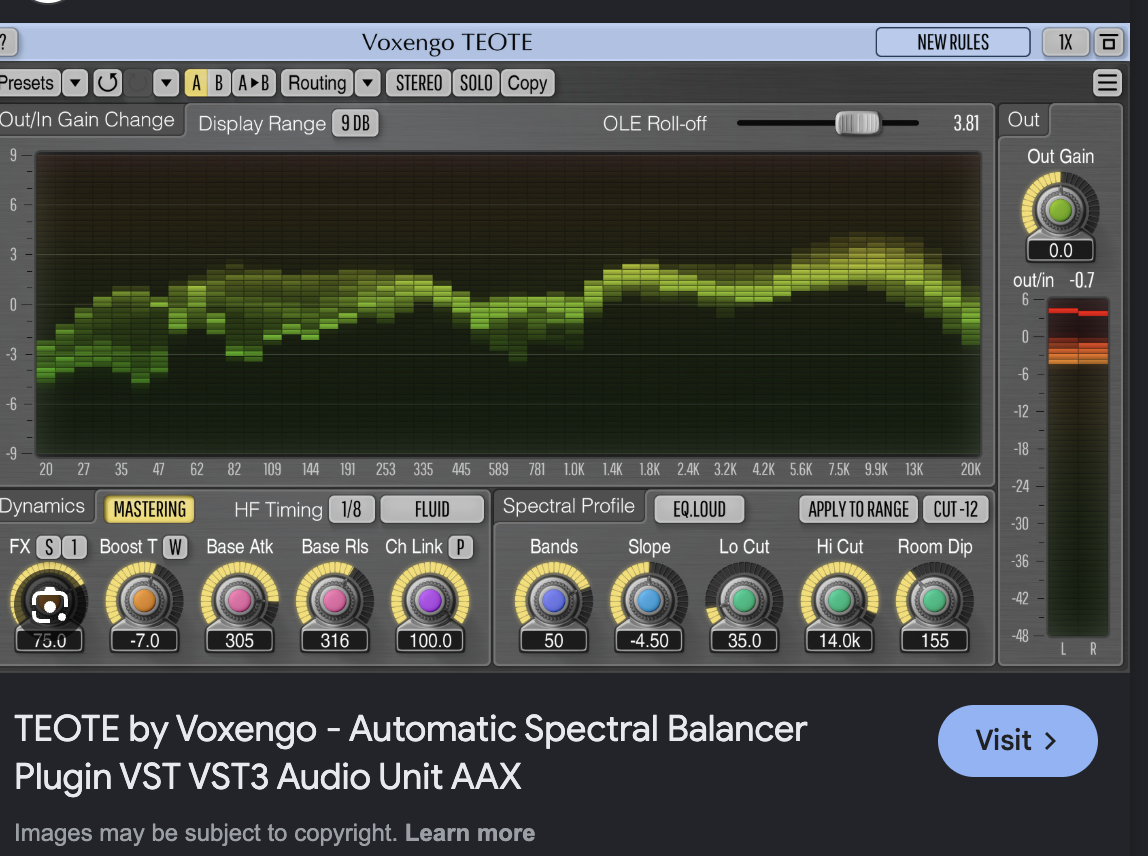This screenshot has width=1148, height=856.
Task: Open the FLUID timing mode selector
Action: [x=432, y=509]
